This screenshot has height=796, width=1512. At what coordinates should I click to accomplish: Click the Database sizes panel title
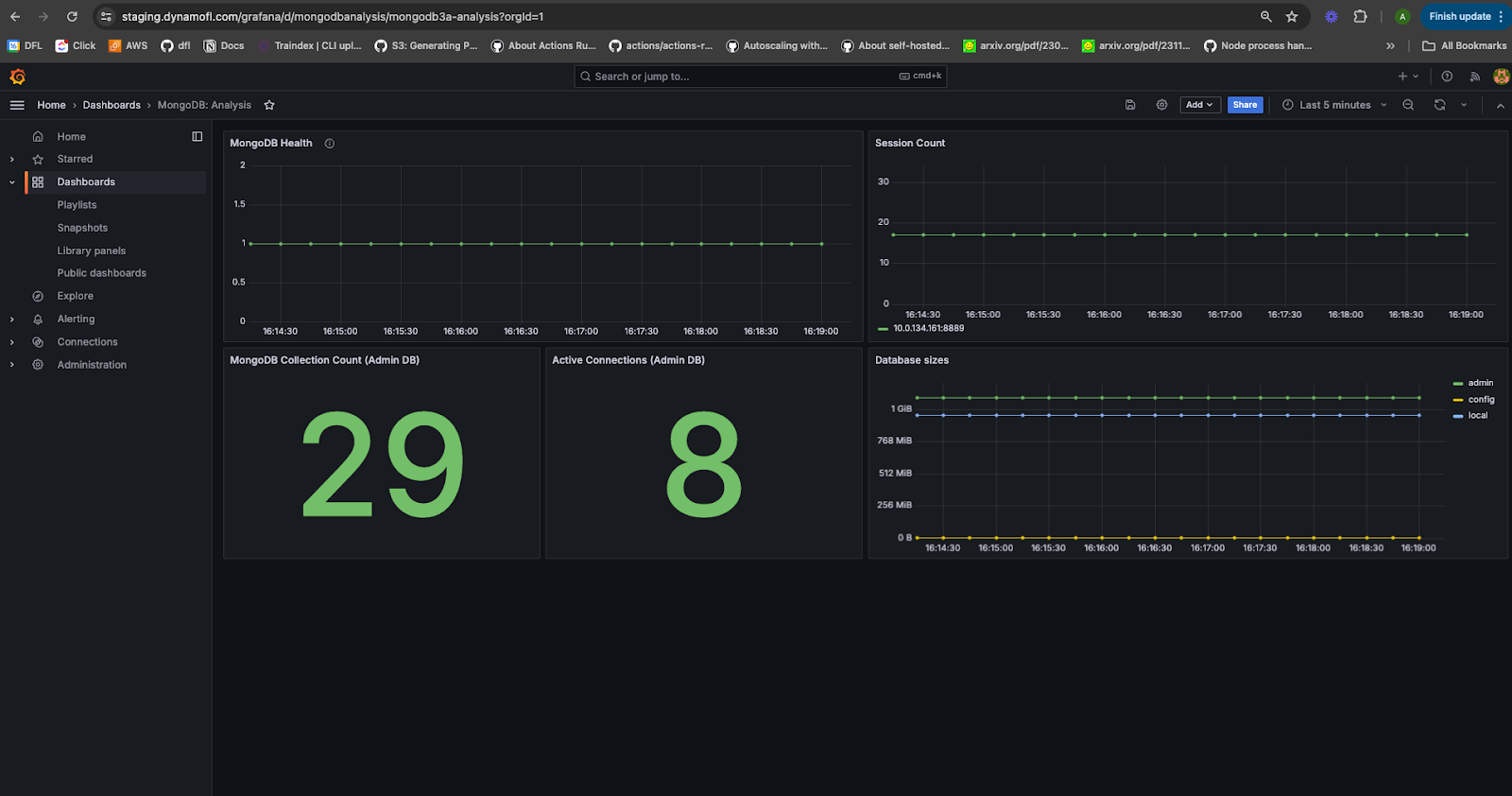click(912, 360)
